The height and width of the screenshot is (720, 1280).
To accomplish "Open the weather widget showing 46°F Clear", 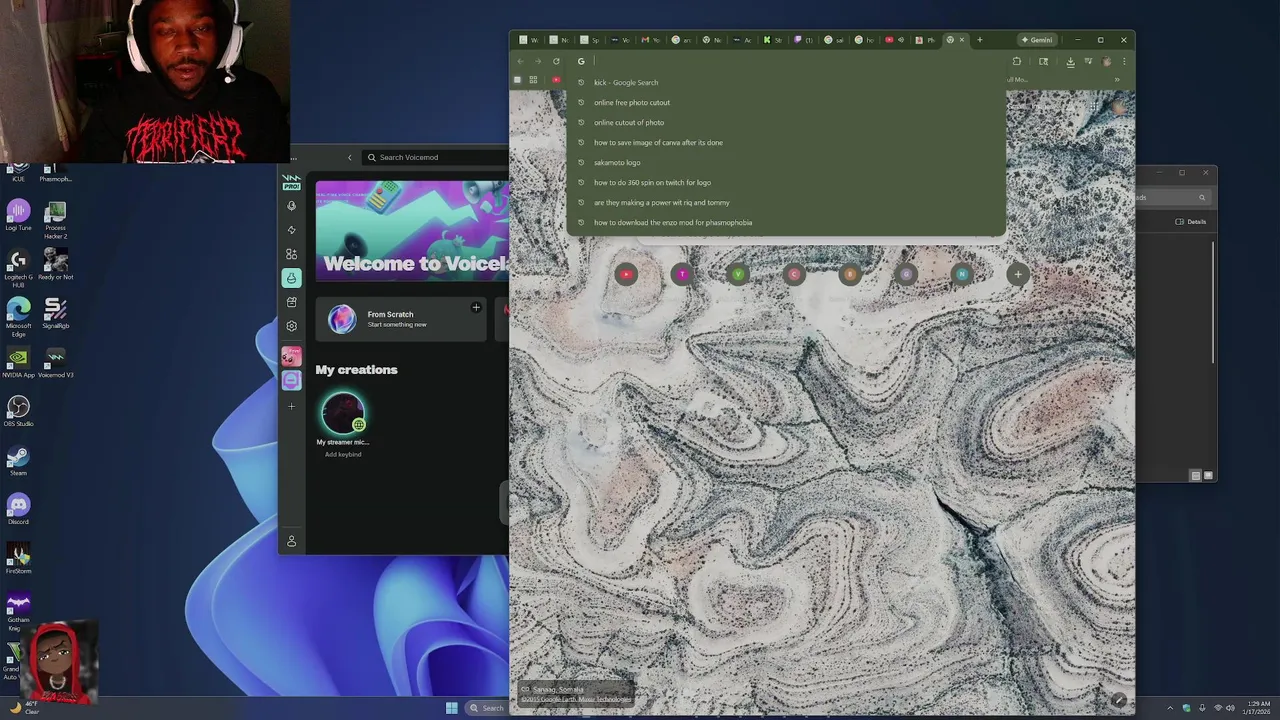I will [23, 708].
